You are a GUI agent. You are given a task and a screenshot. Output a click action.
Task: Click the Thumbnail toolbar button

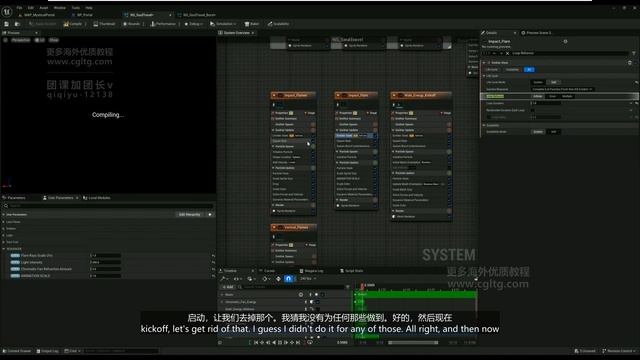[104, 24]
